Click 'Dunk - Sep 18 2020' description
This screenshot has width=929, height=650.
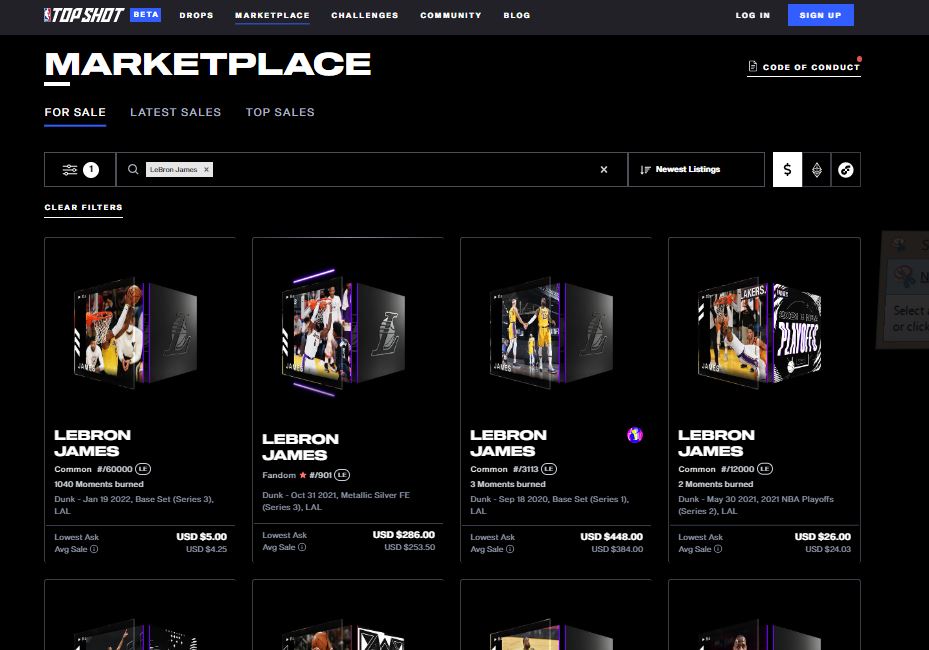[549, 505]
